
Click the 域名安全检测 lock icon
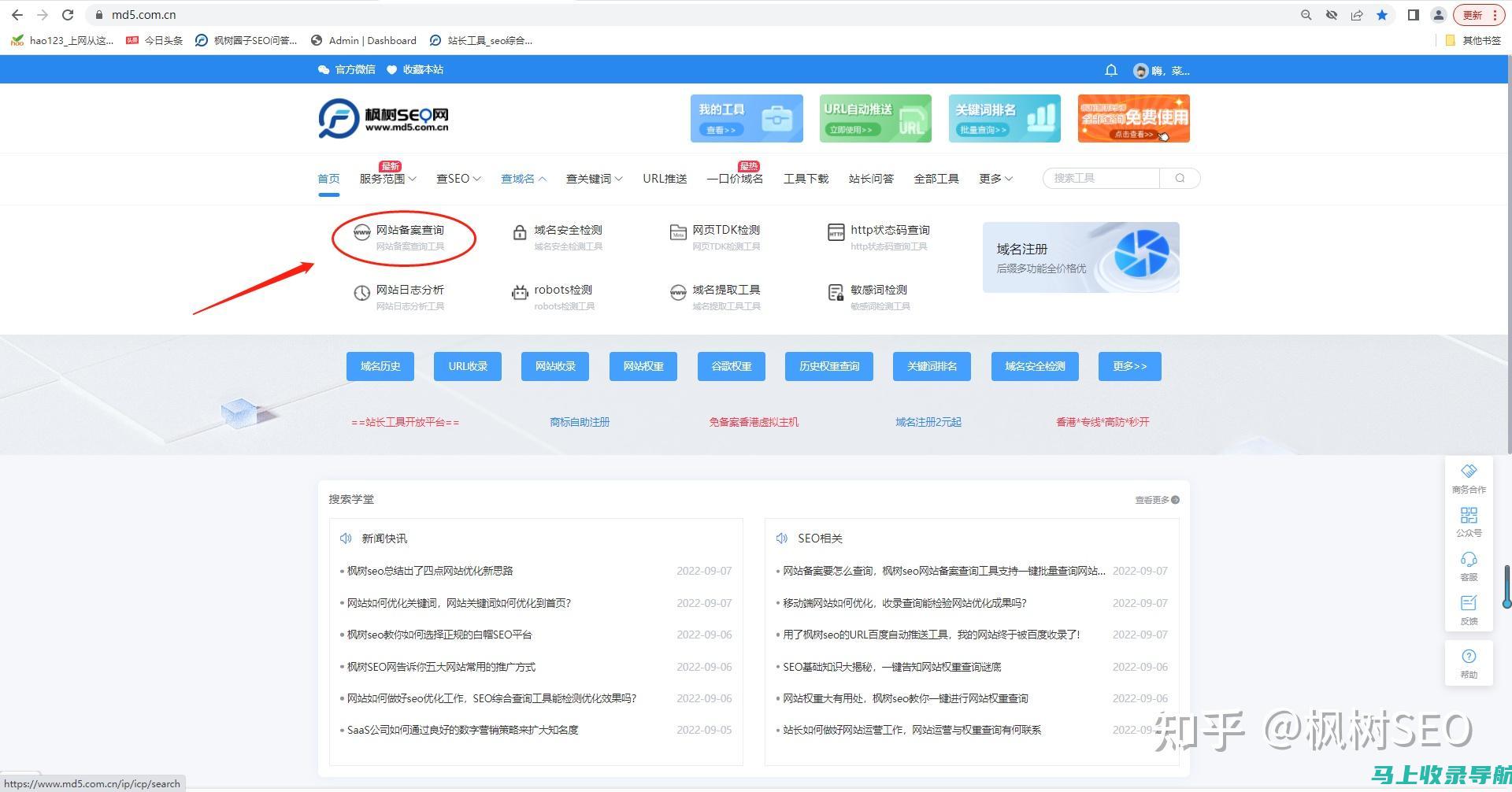[x=519, y=232]
